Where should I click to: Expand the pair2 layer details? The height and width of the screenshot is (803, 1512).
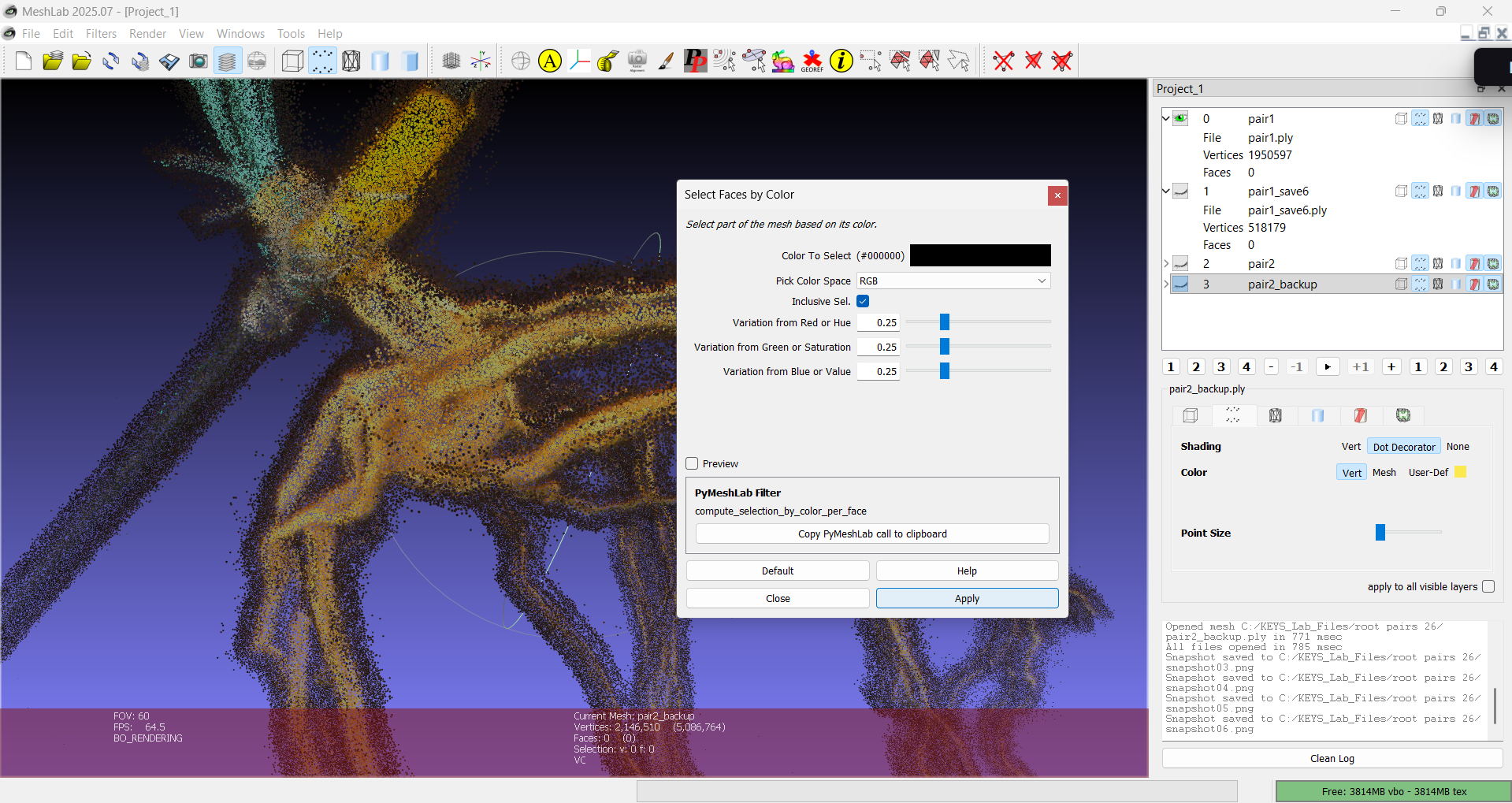coord(1166,264)
